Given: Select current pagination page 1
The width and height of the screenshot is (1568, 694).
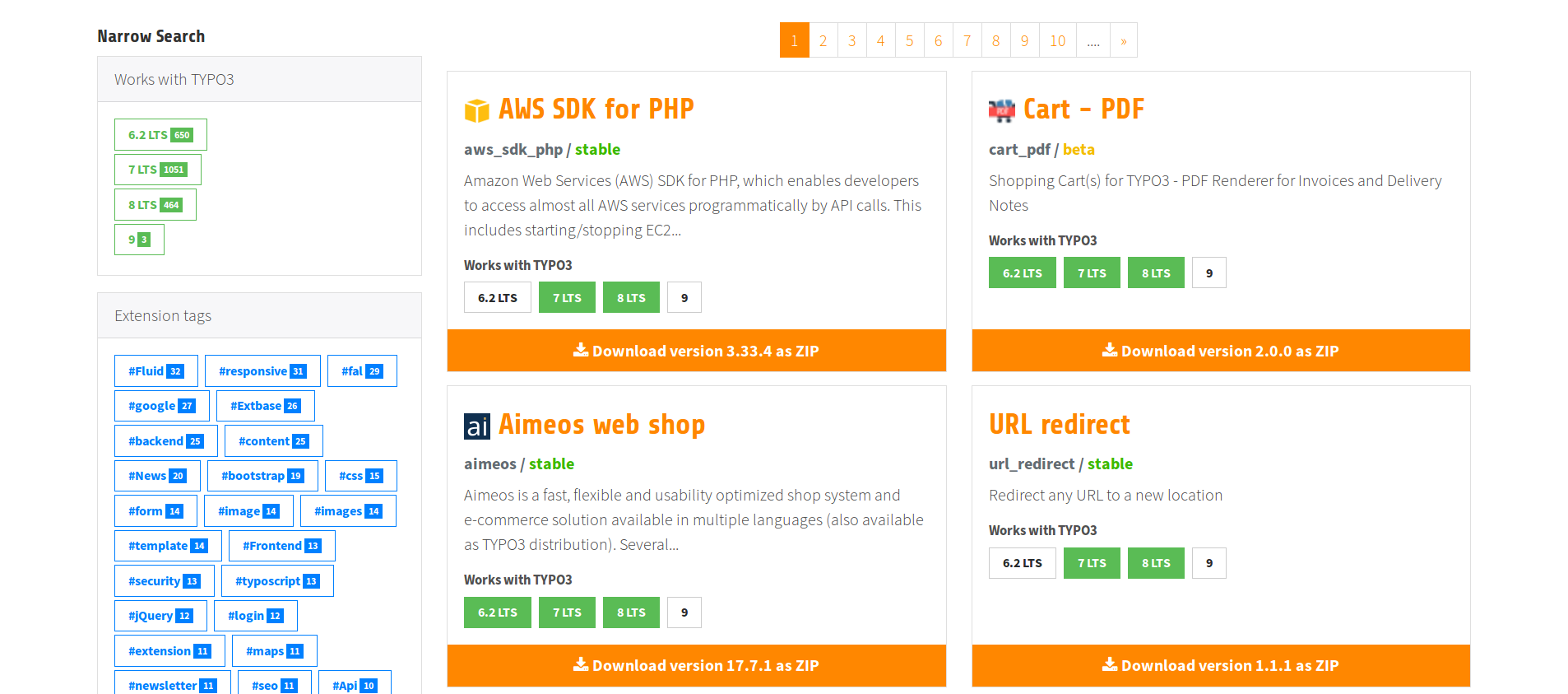Looking at the screenshot, I should 794,40.
